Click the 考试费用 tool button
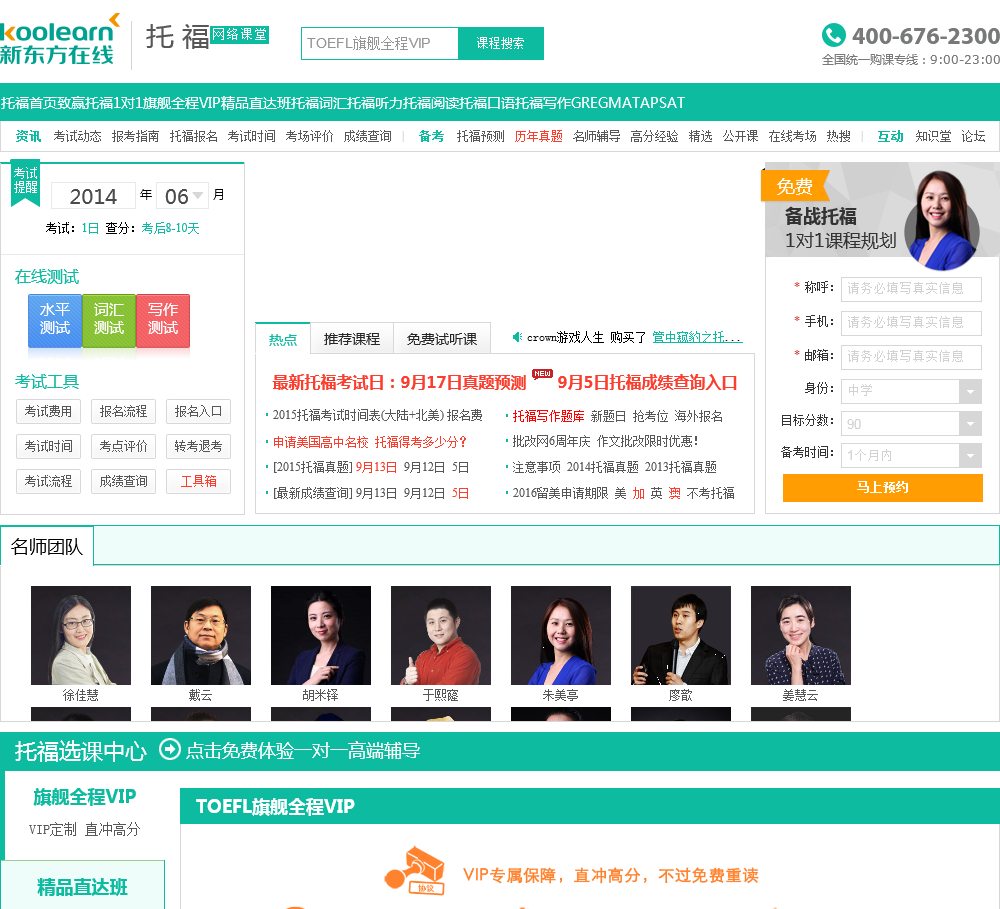1000x909 pixels. pyautogui.click(x=48, y=411)
